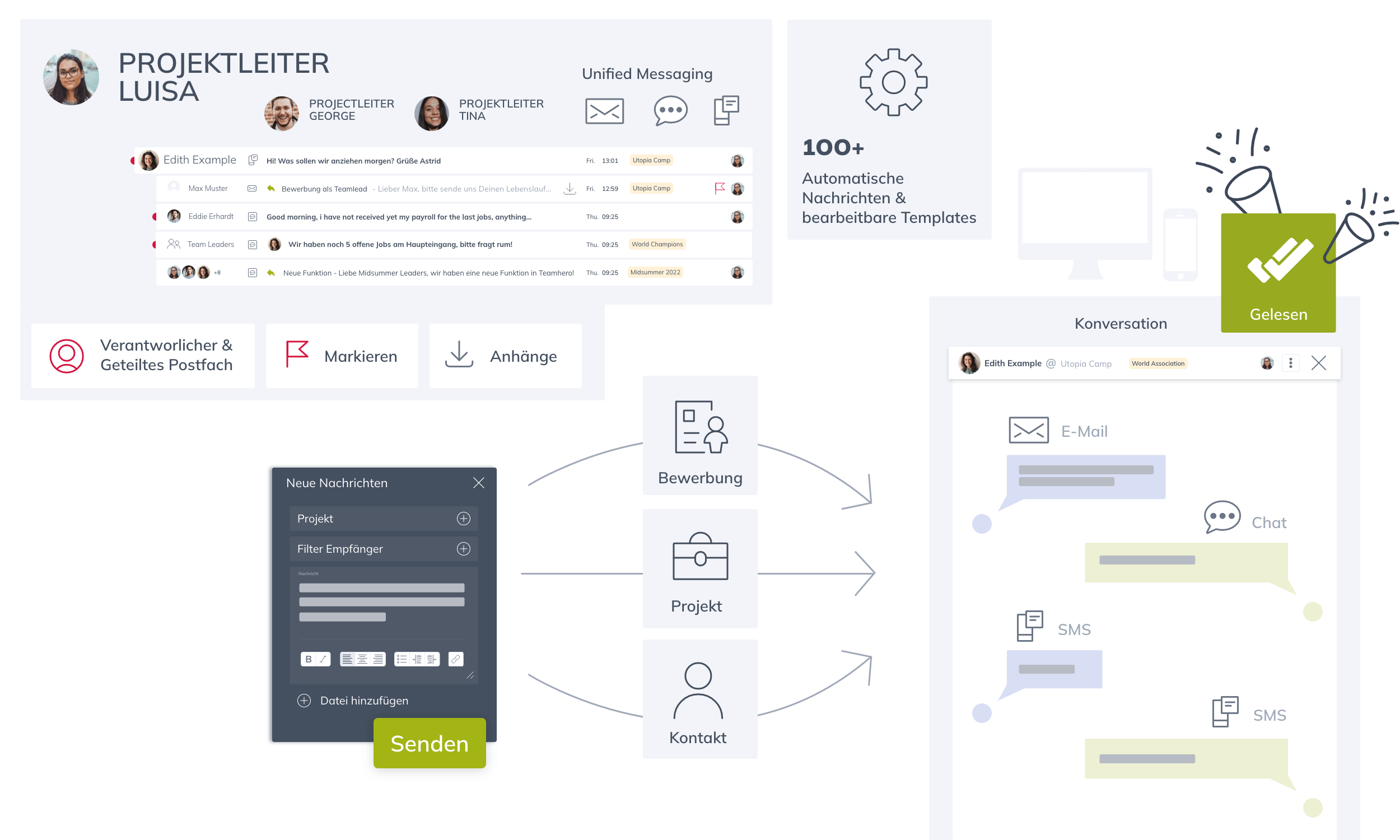Viewport: 1400px width, 840px height.
Task: Close the Edith Example conversation
Action: (x=1317, y=362)
